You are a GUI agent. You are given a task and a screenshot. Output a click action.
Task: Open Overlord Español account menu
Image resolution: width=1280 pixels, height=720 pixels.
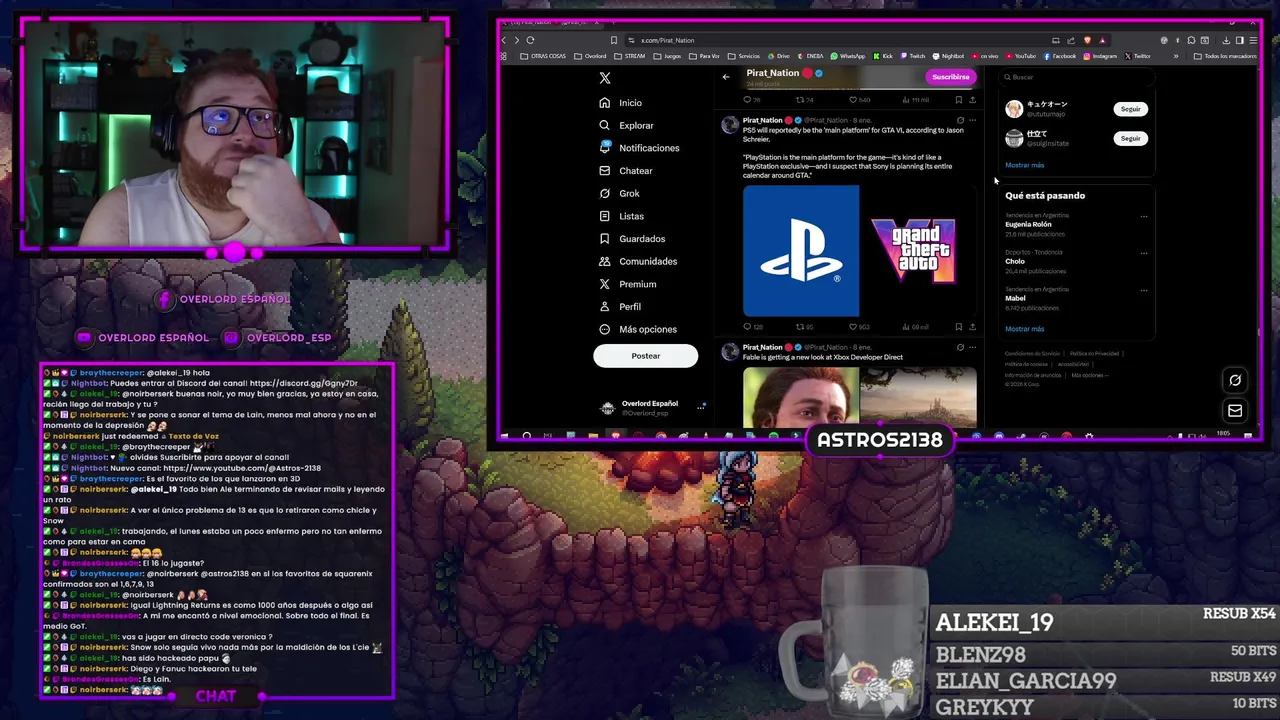pos(652,407)
